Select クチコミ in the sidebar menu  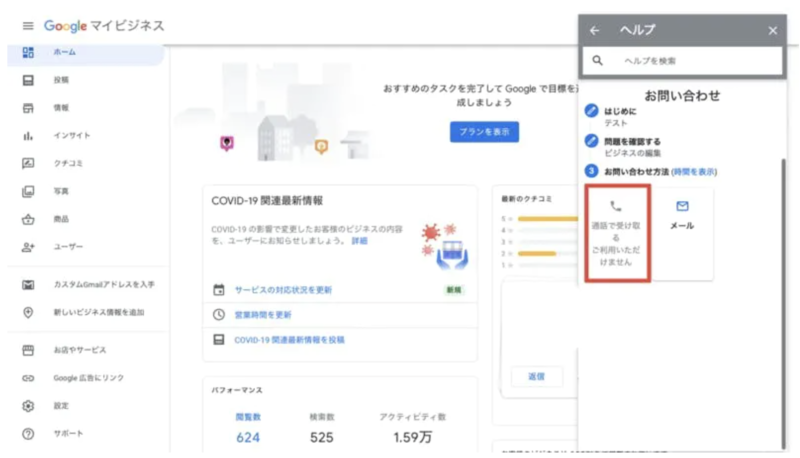click(68, 163)
